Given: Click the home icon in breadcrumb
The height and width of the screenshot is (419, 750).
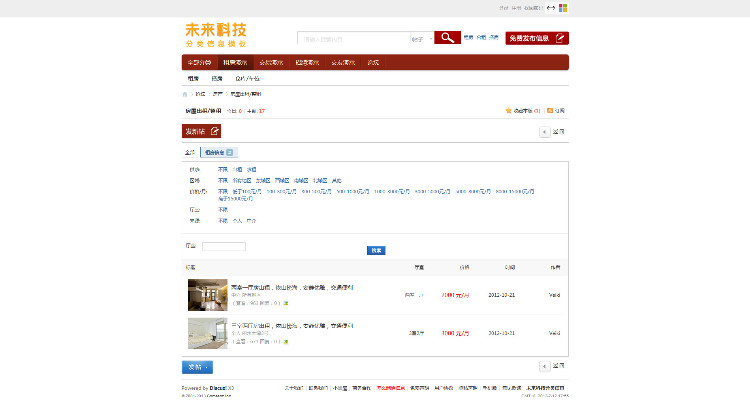Looking at the screenshot, I should pyautogui.click(x=185, y=94).
